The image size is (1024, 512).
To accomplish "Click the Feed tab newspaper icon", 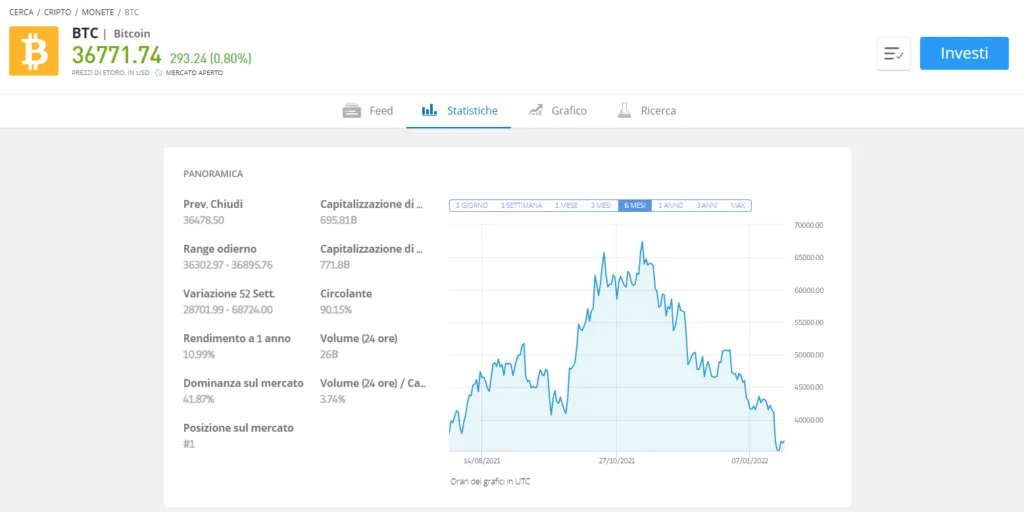I will pos(352,110).
